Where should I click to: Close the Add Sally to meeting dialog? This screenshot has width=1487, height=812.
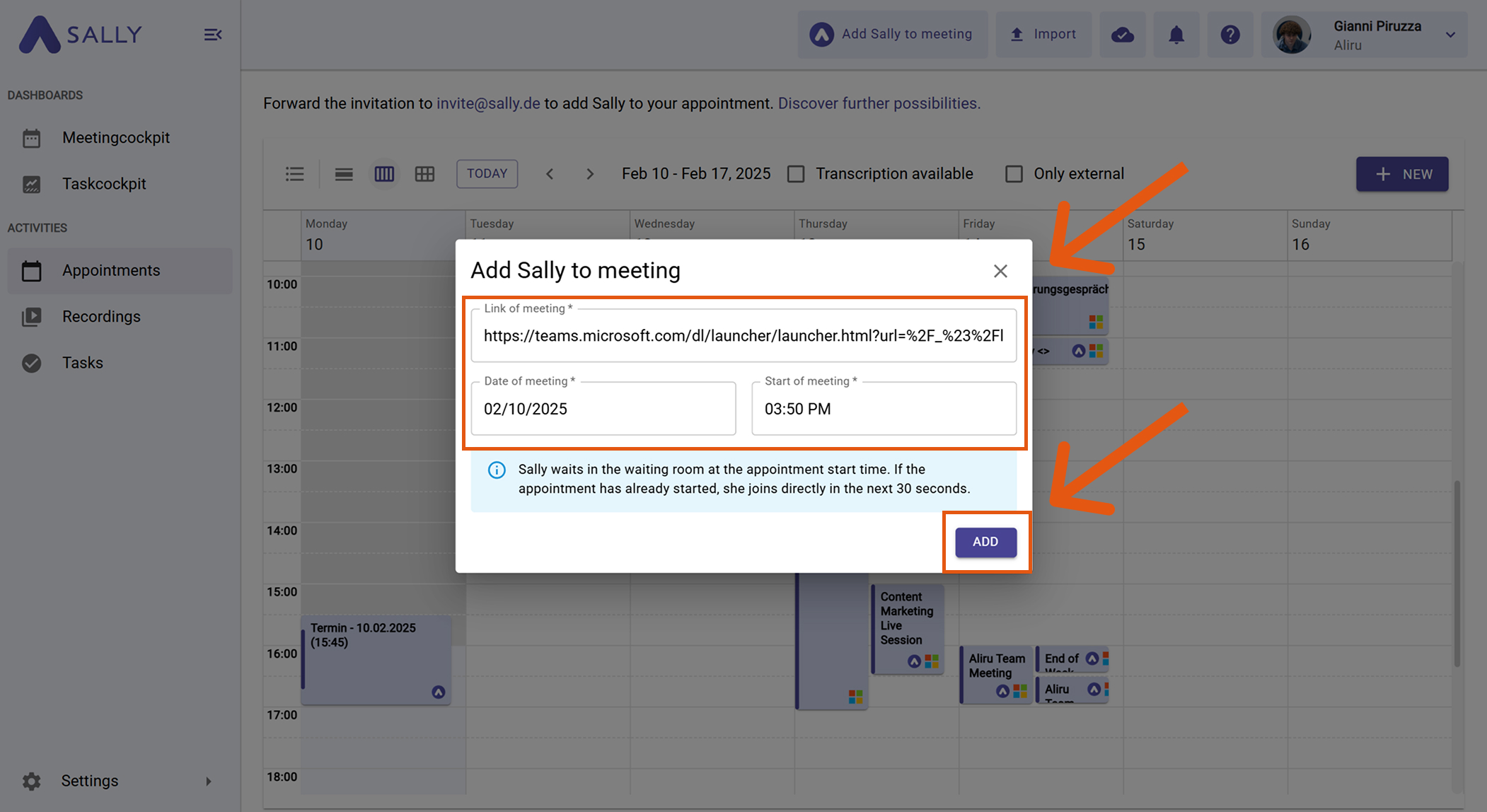pyautogui.click(x=1000, y=271)
